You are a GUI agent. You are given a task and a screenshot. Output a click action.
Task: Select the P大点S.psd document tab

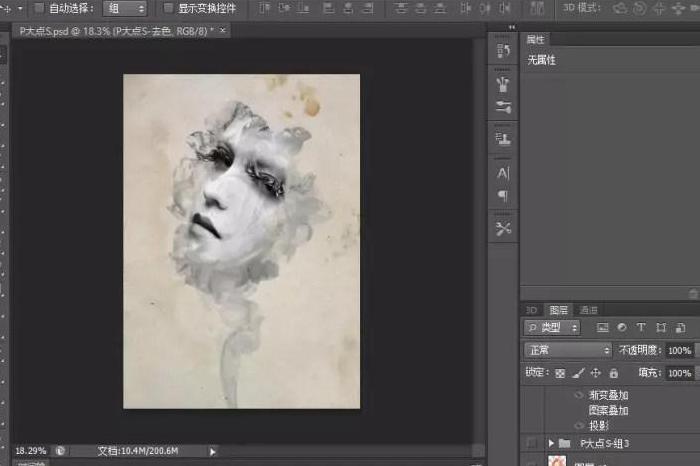116,31
